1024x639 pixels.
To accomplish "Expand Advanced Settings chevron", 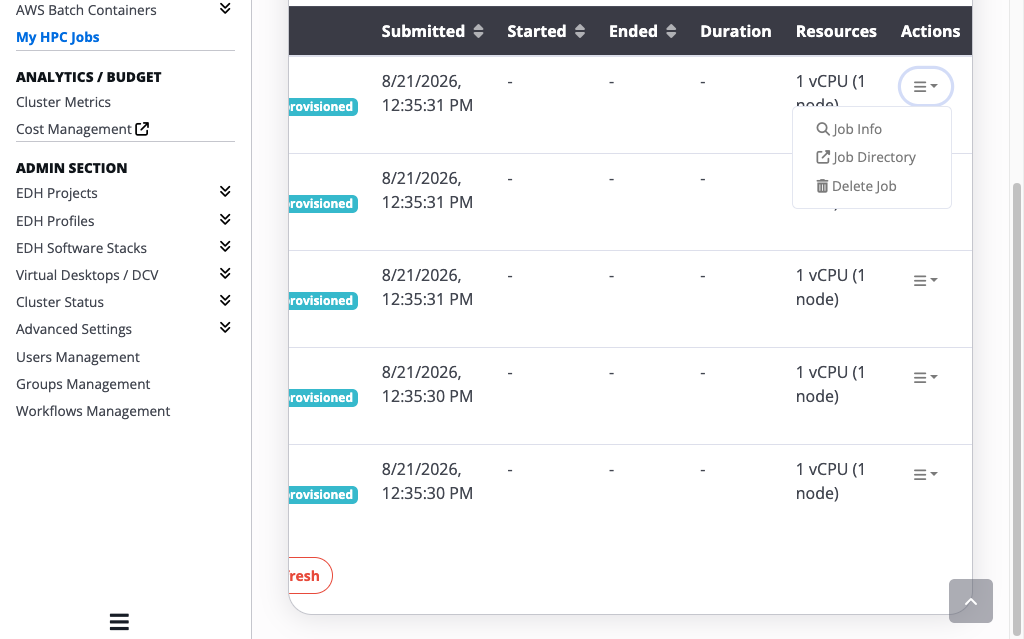I will [x=225, y=327].
